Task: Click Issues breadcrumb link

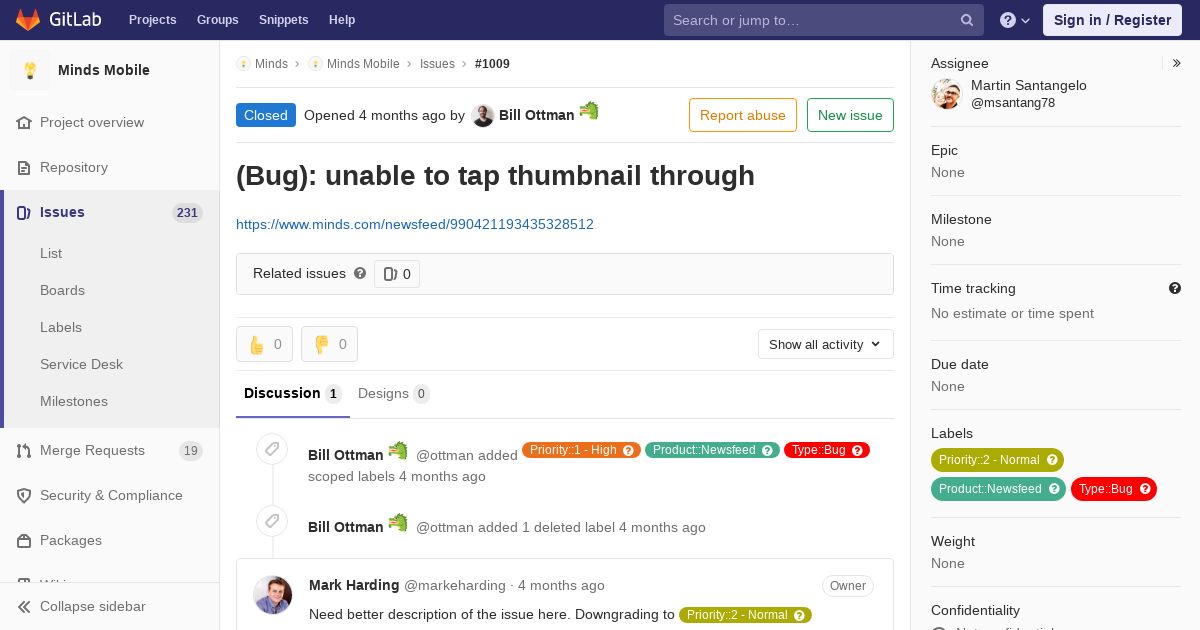Action: coord(437,64)
